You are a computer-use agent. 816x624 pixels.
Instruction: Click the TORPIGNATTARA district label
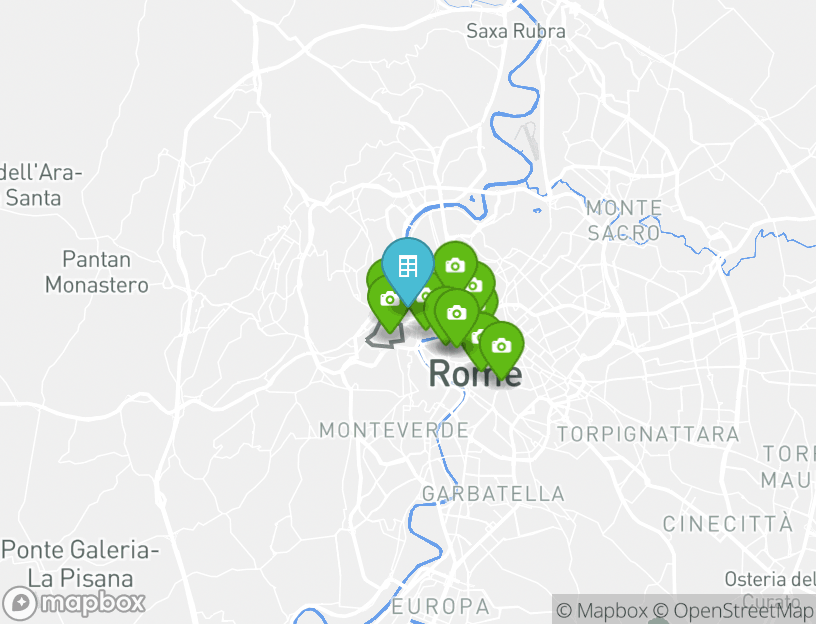pyautogui.click(x=648, y=434)
